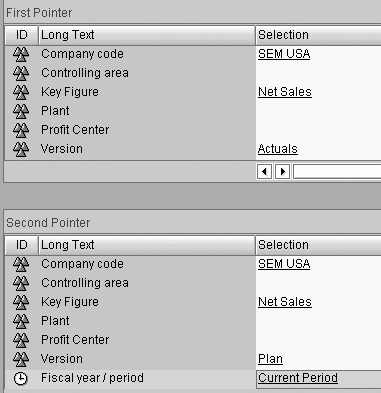Click the scroll right arrow in First Pointer
The width and height of the screenshot is (381, 393).
[283, 172]
